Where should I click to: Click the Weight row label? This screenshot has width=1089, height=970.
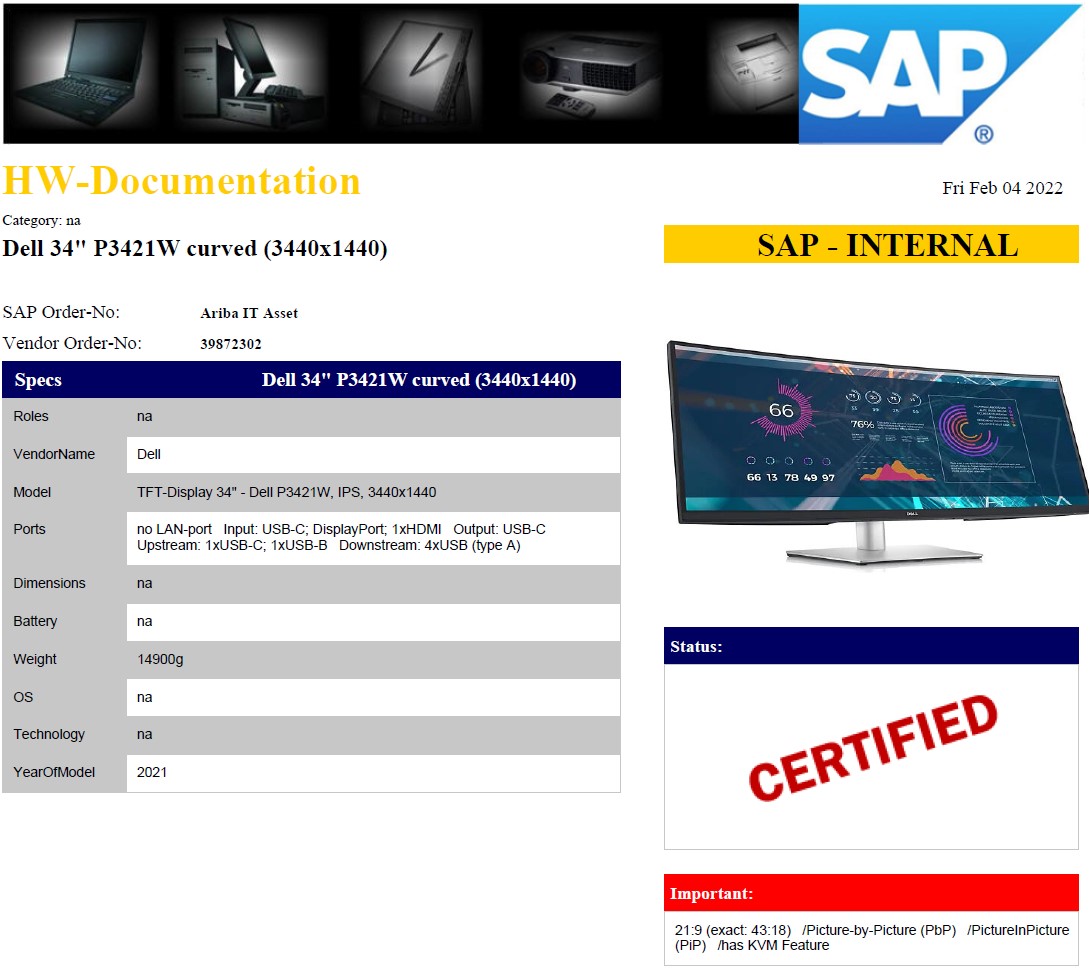(35, 660)
